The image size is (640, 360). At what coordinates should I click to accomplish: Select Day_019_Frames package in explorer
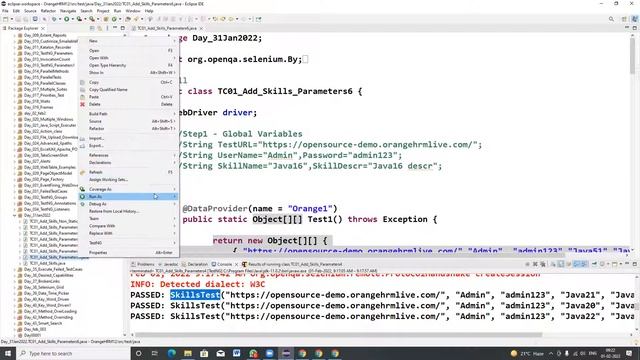tap(38, 107)
